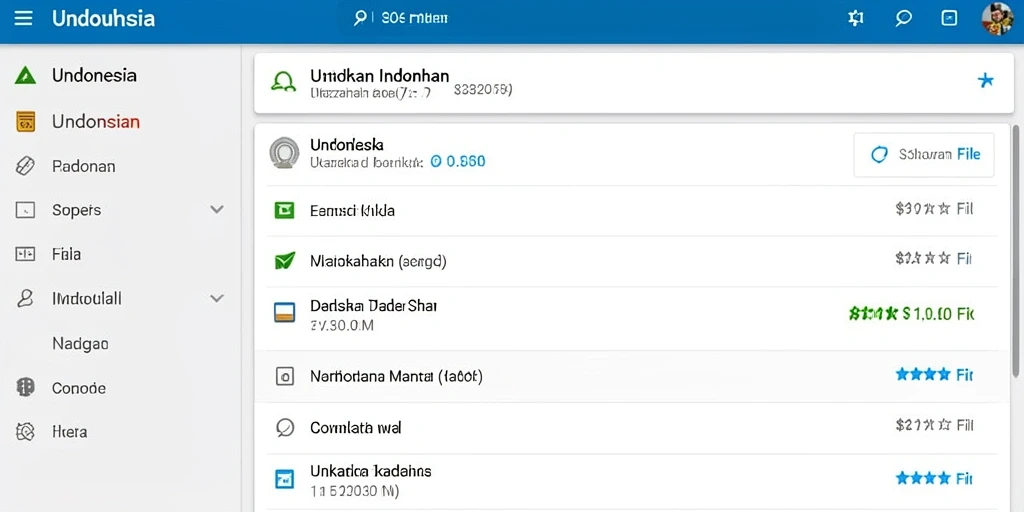Click the globe icon beside Conode
Viewport: 1024px width, 512px height.
pyautogui.click(x=25, y=388)
